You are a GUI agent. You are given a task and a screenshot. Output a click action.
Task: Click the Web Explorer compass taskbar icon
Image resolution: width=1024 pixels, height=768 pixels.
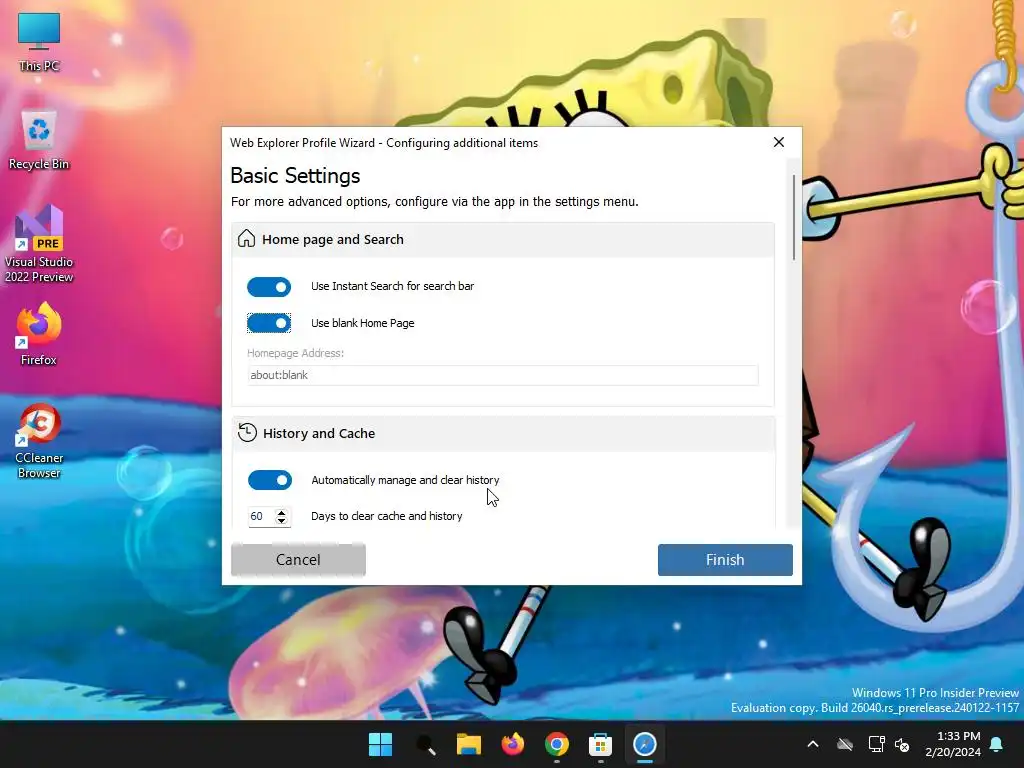pos(645,744)
